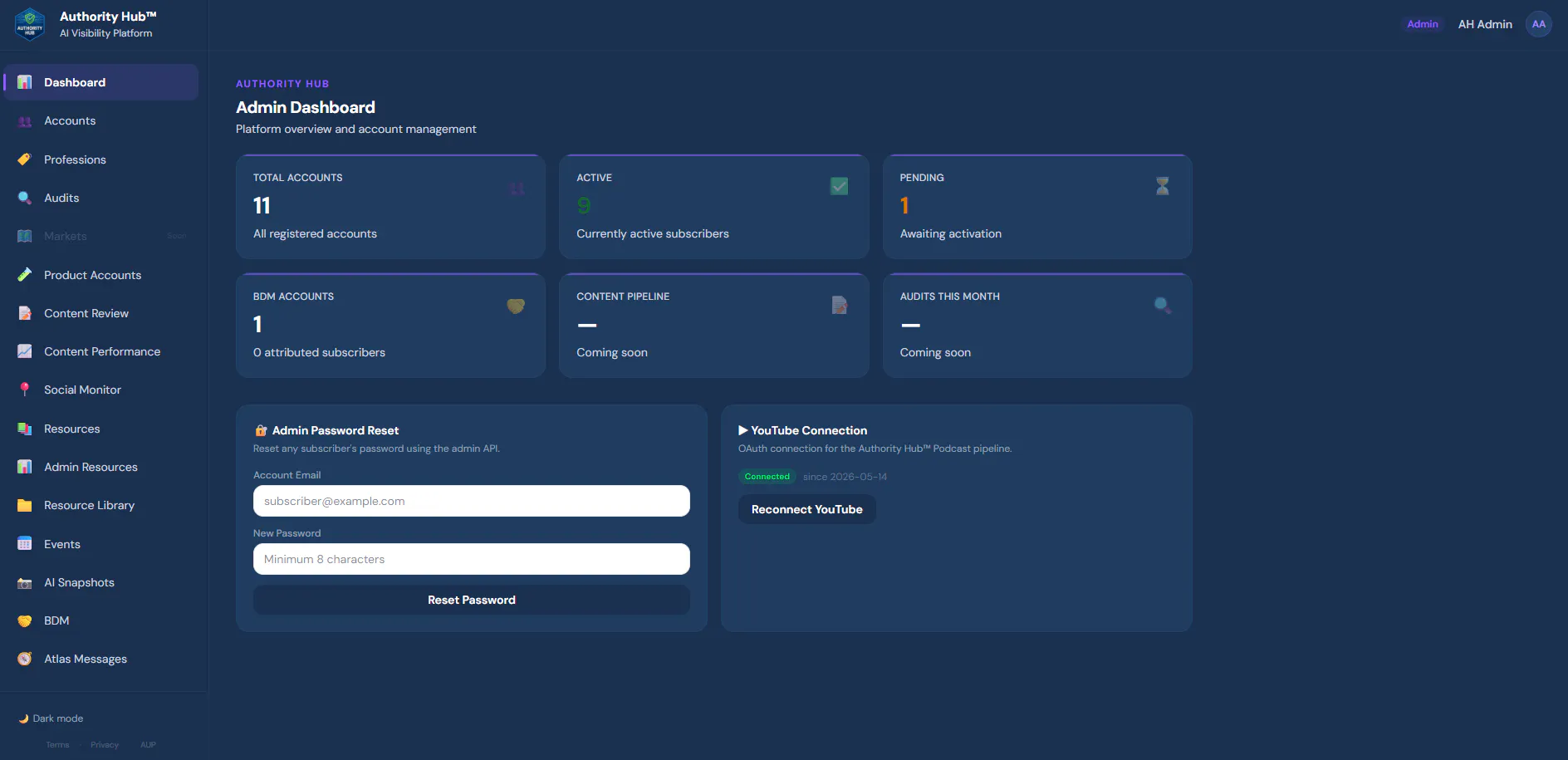Click the handshake icon on BDM Accounts card

(x=516, y=306)
